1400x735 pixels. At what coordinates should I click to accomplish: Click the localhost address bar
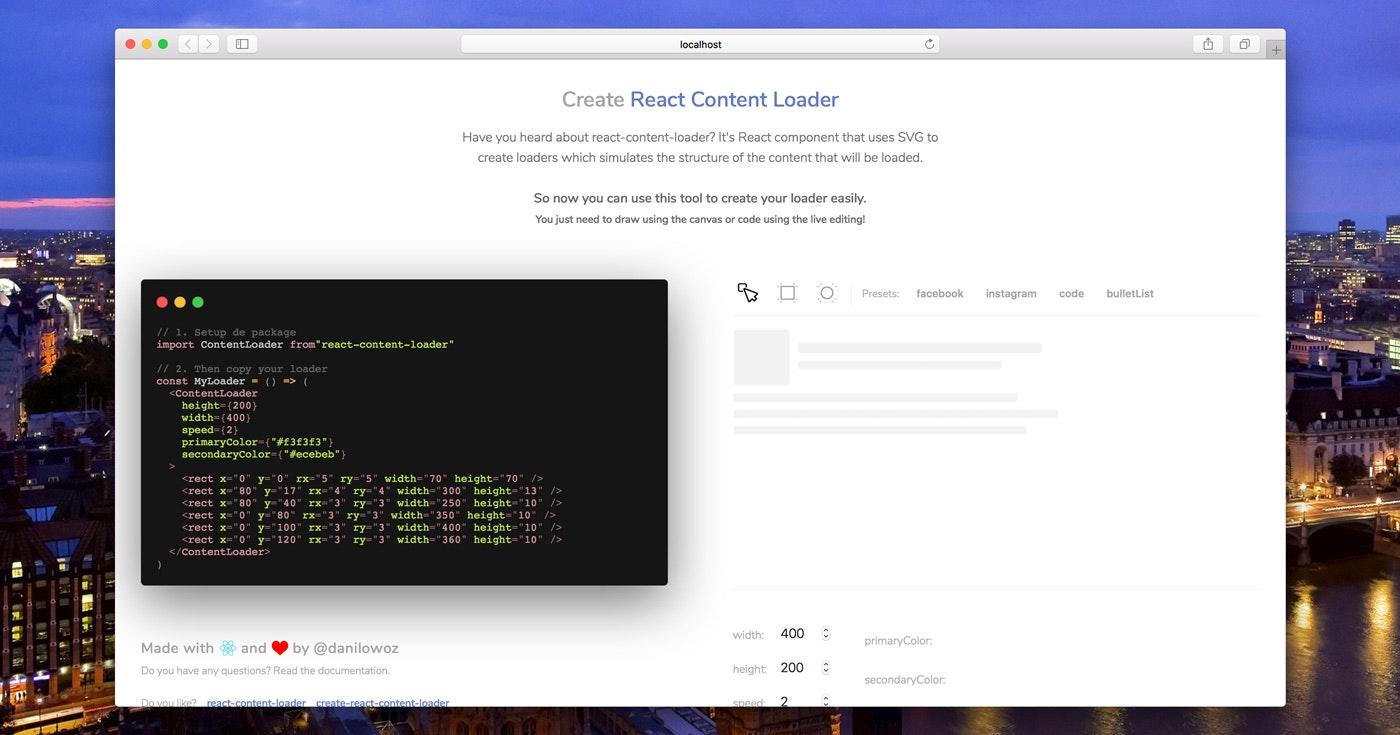click(700, 44)
